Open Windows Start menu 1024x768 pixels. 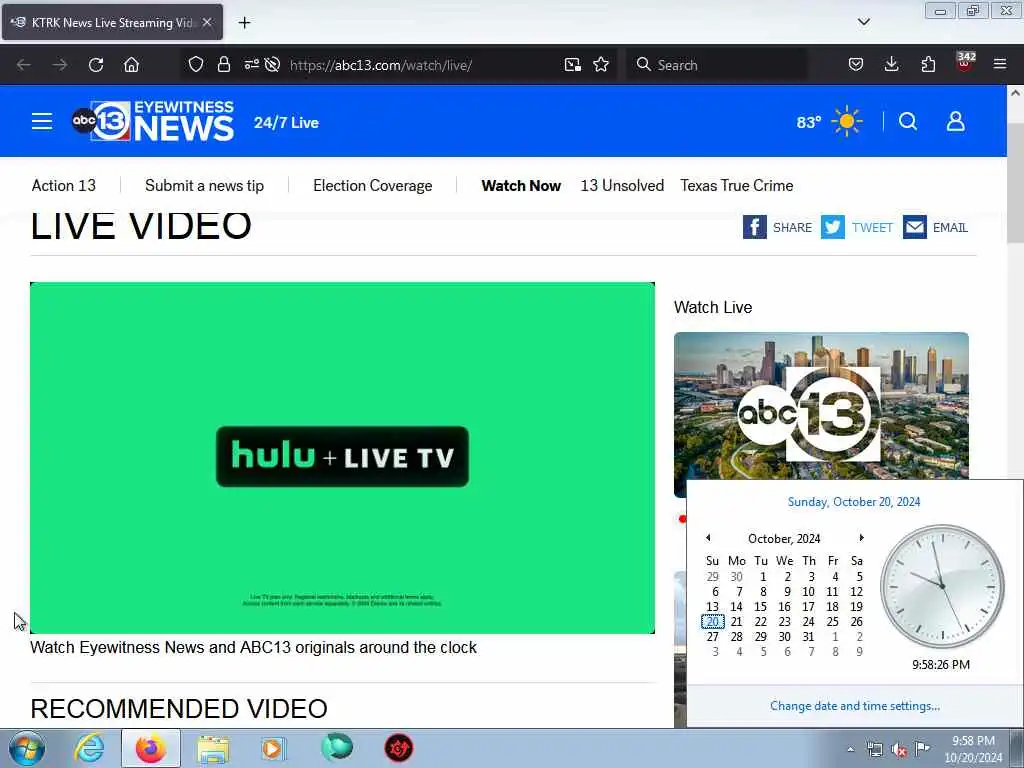(27, 748)
